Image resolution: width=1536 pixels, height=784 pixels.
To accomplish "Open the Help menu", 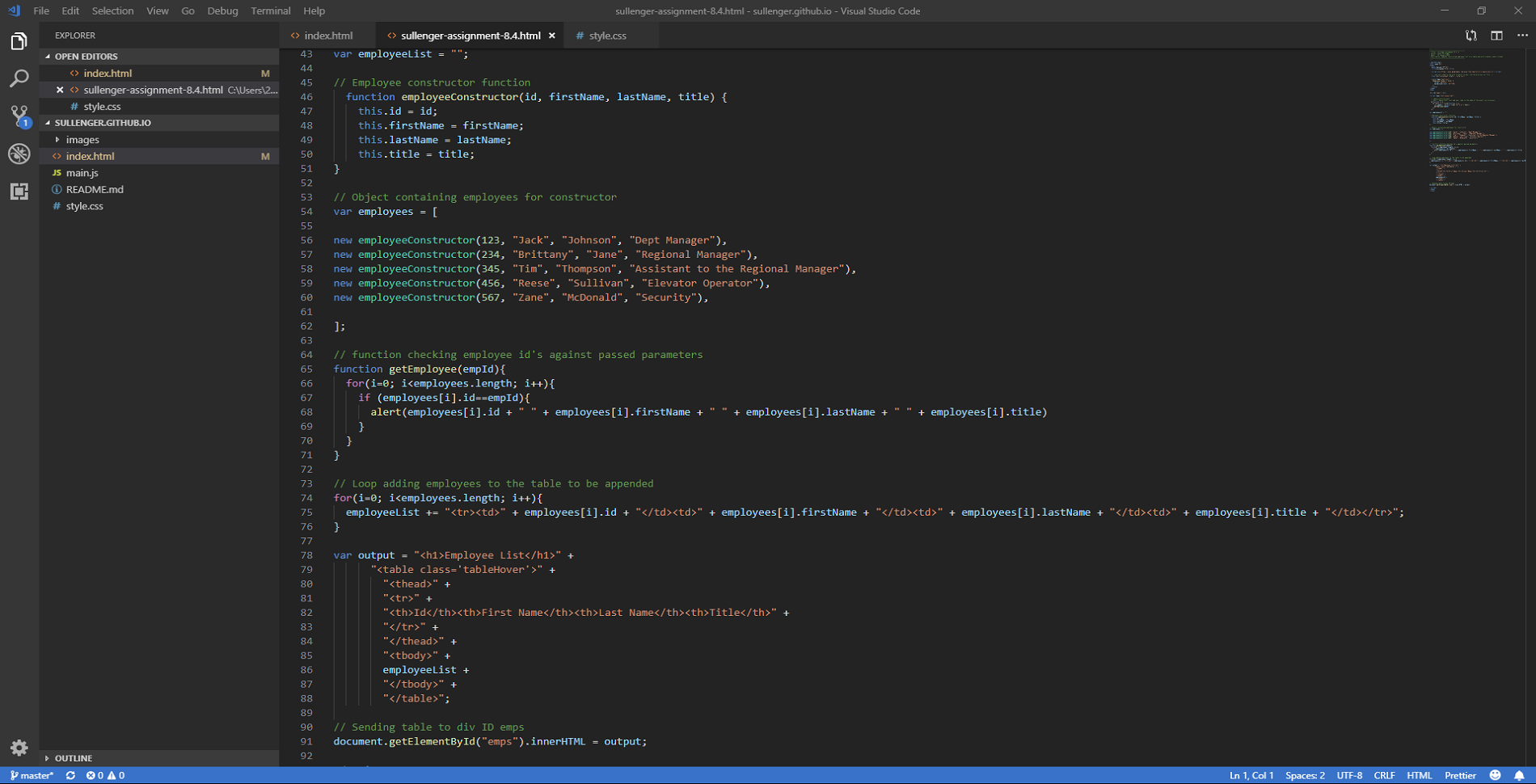I will 314,11.
